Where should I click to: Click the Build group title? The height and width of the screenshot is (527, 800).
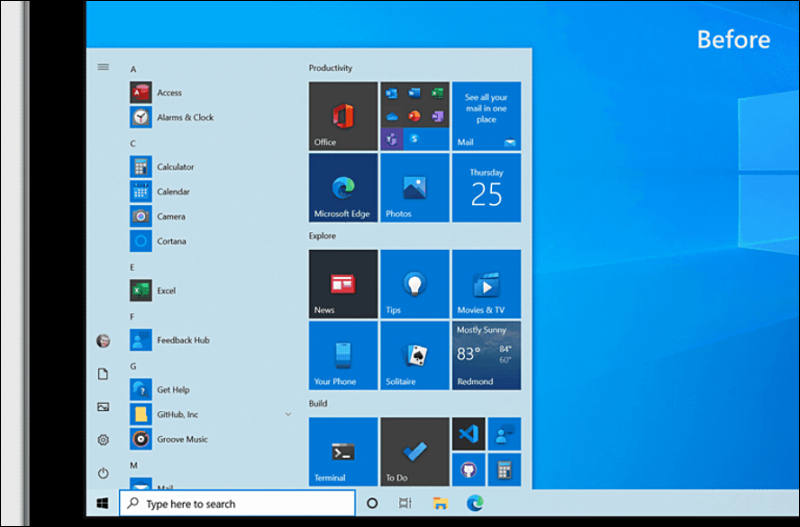318,404
